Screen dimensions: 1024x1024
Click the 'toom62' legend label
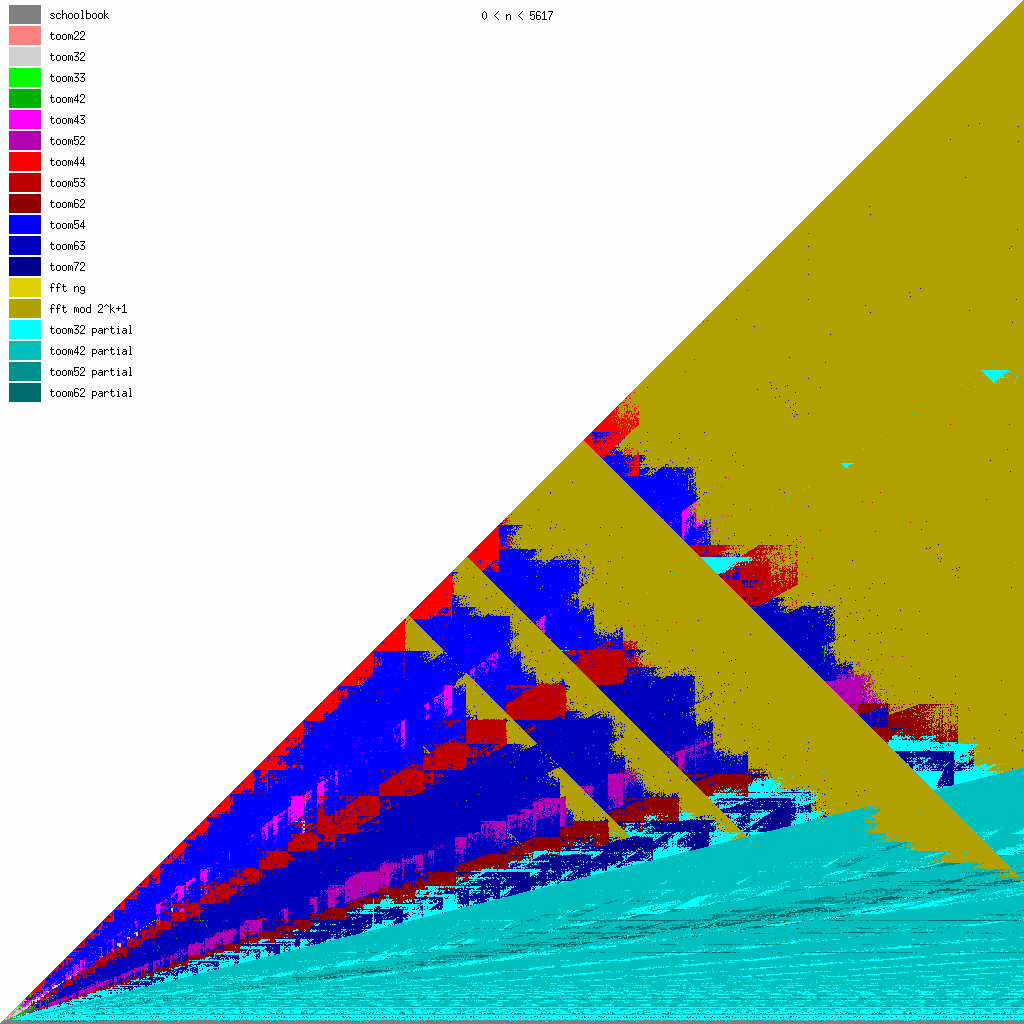pos(67,204)
